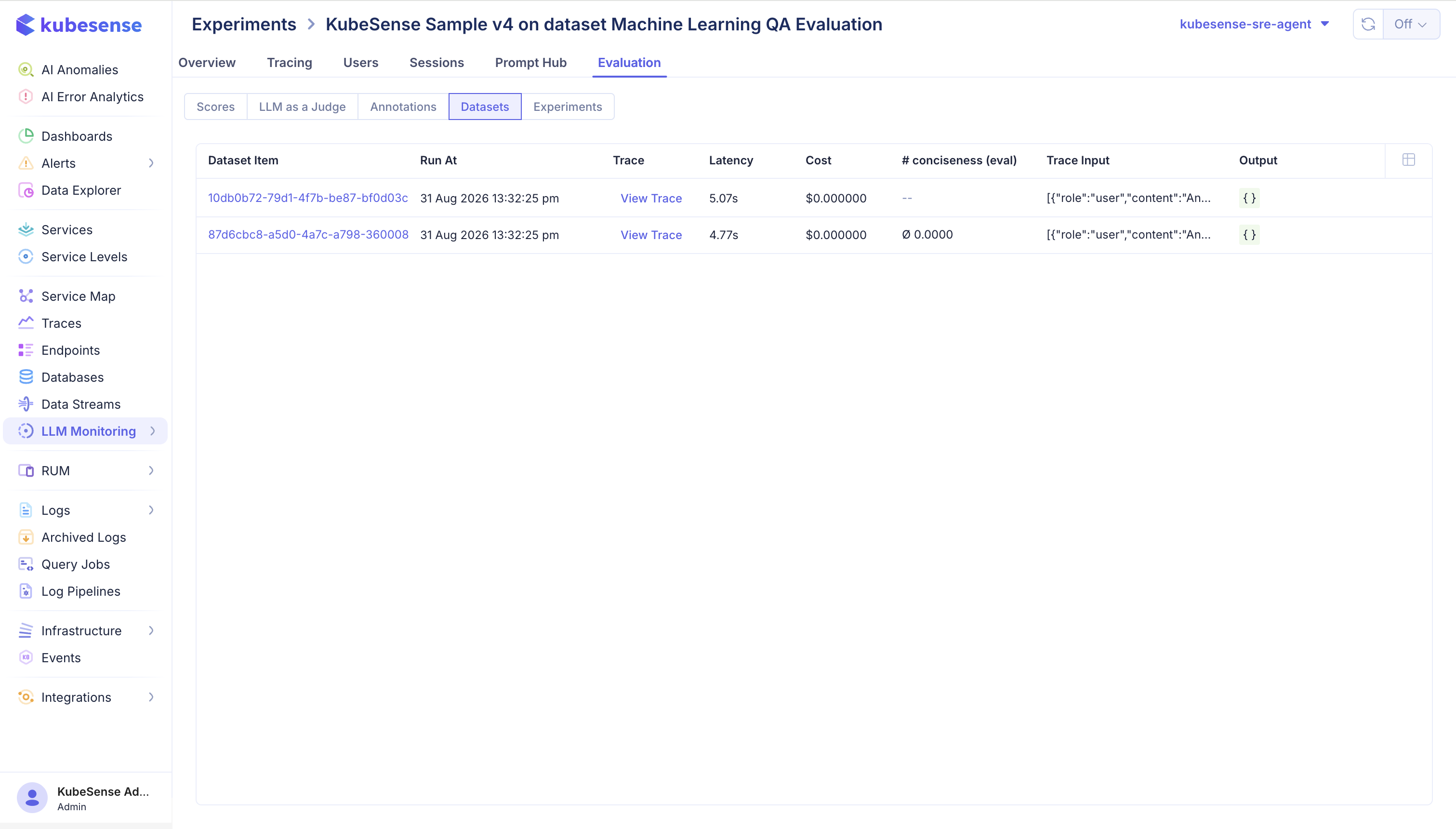Expand the Integrations submenu

pos(151,697)
